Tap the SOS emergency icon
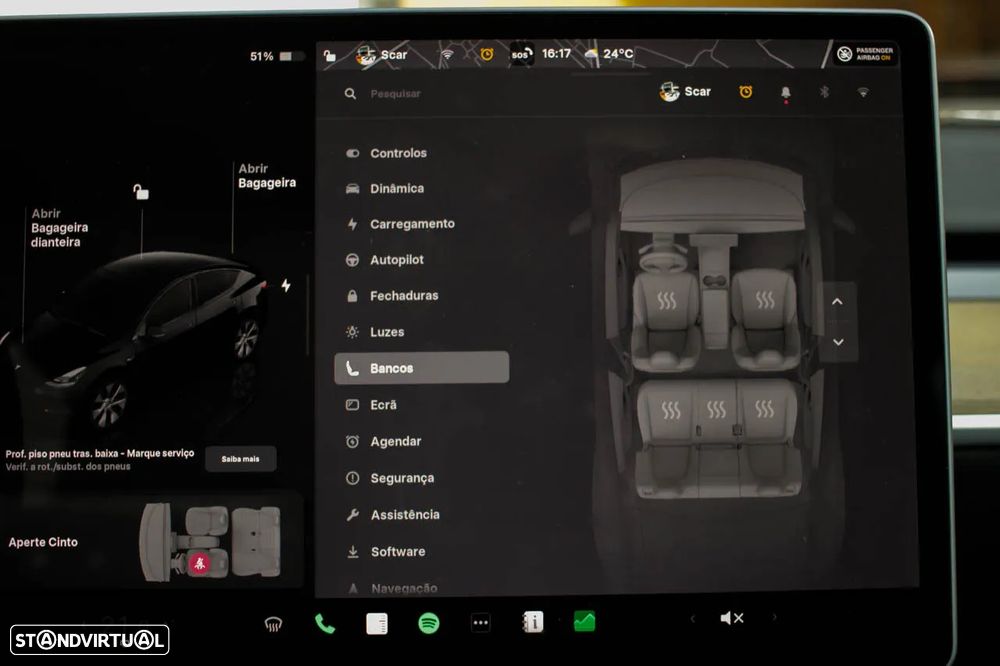 [520, 55]
